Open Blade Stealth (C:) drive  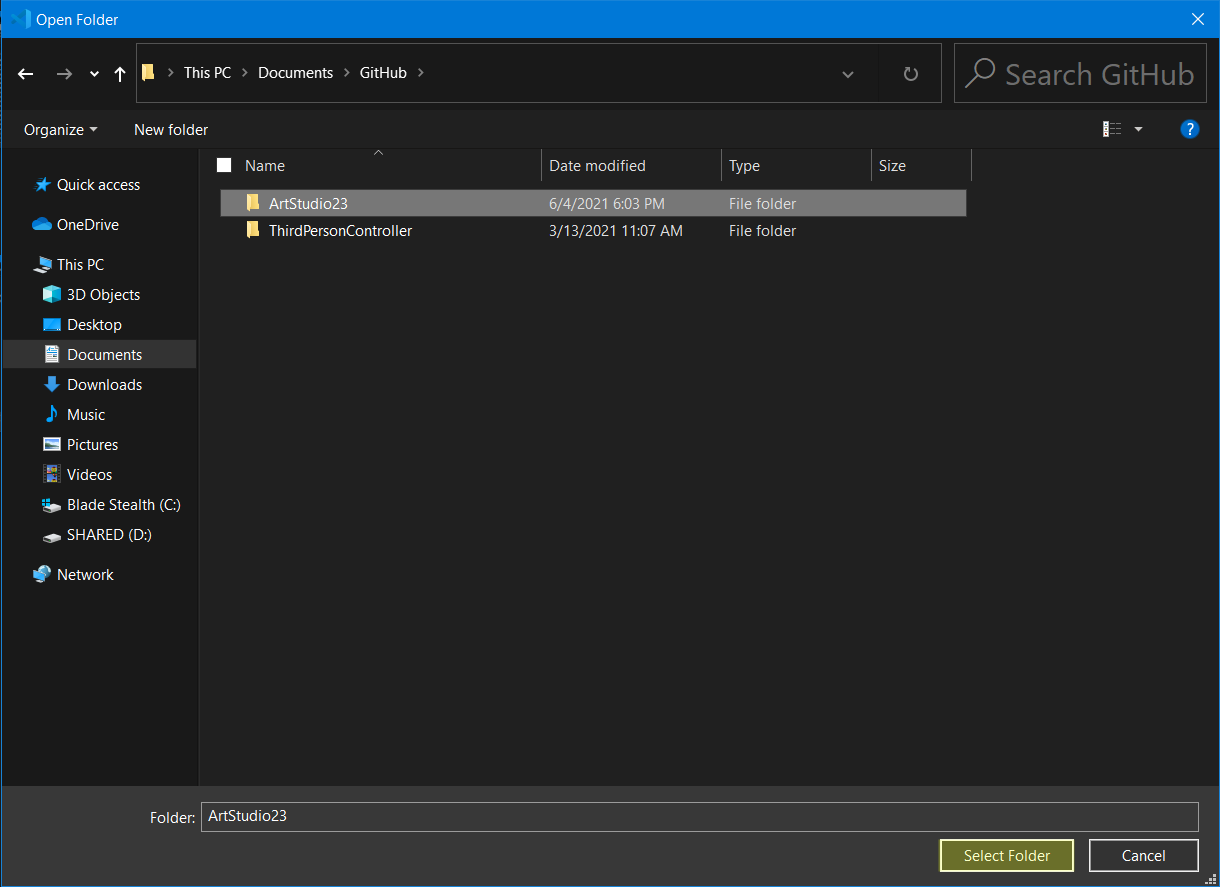pyautogui.click(x=124, y=504)
